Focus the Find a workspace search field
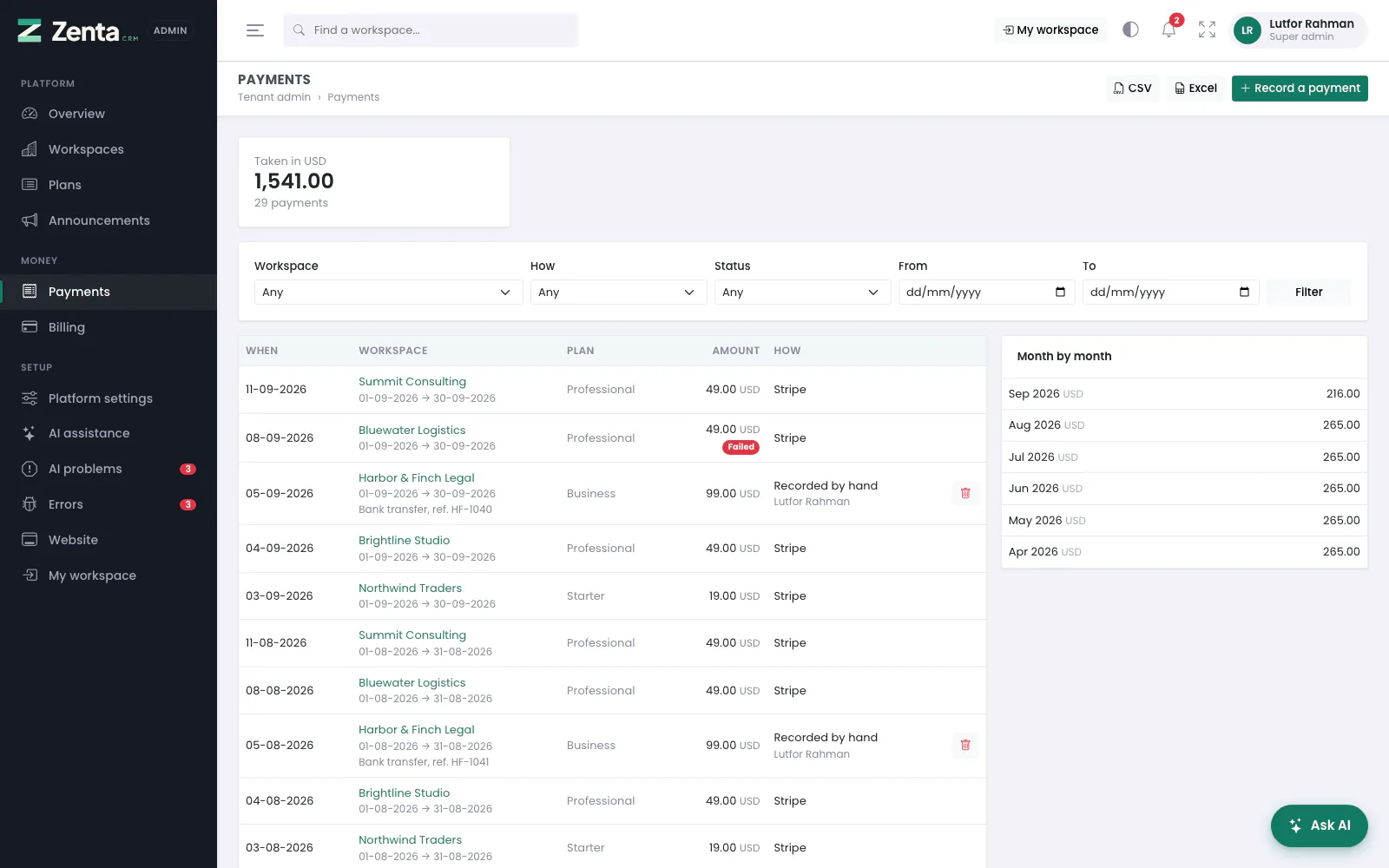 tap(431, 30)
